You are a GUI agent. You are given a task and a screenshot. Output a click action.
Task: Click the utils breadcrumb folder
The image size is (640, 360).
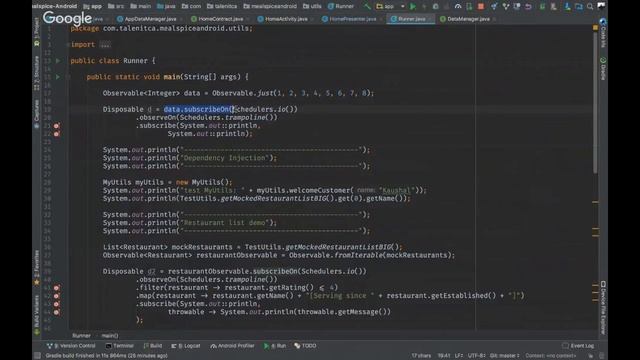click(312, 6)
